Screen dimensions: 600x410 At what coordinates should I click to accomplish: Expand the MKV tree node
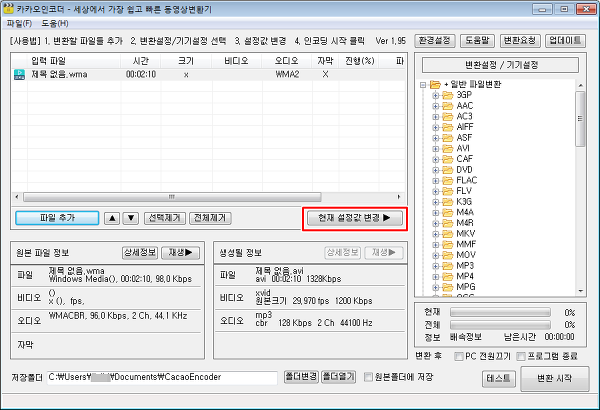[435, 234]
